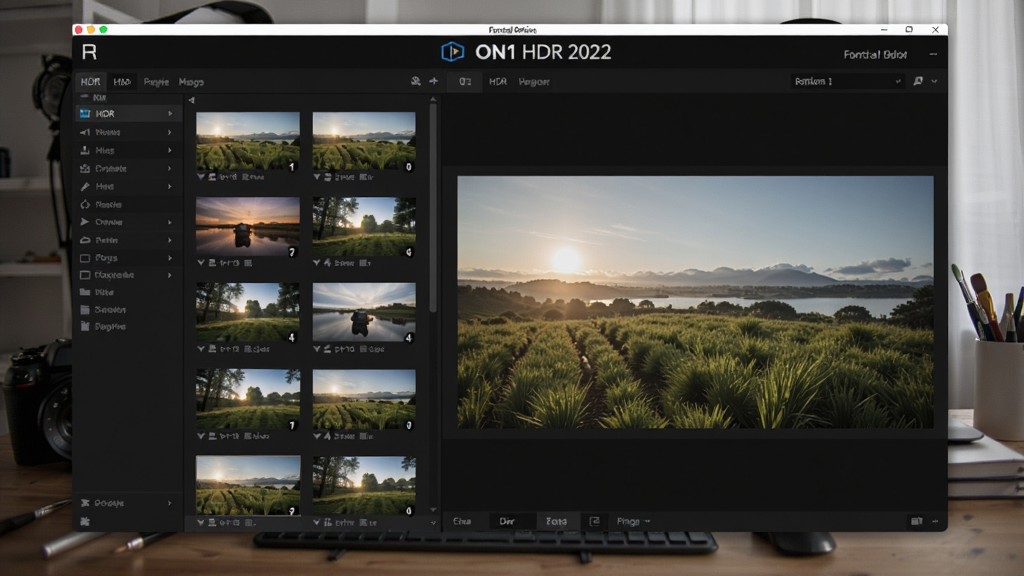The image size is (1024, 576).
Task: Expand the HDR sidebar row chevron
Action: pyautogui.click(x=170, y=114)
